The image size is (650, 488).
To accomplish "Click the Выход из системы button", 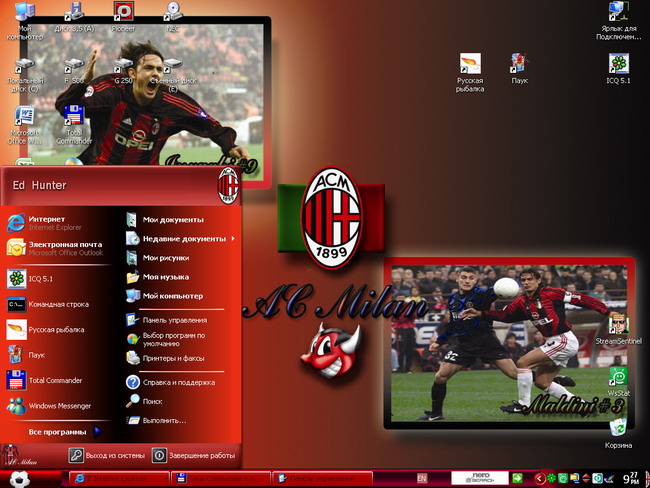I will [107, 455].
